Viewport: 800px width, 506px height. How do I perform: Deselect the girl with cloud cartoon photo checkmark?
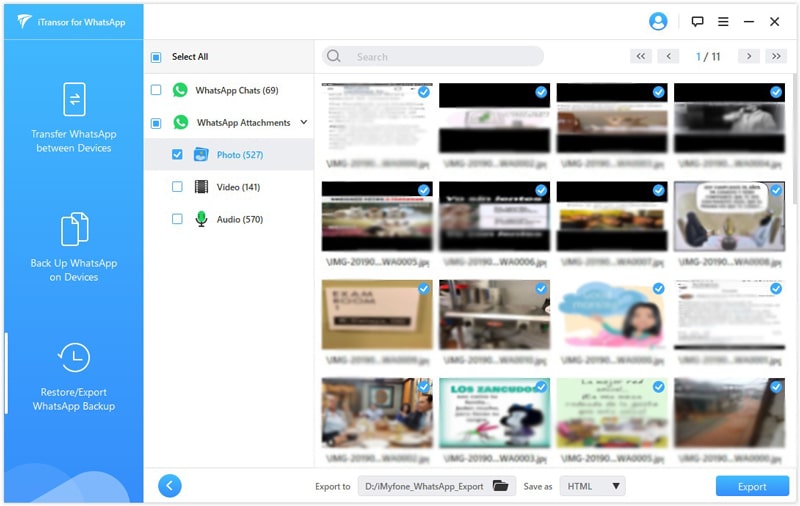click(x=659, y=289)
